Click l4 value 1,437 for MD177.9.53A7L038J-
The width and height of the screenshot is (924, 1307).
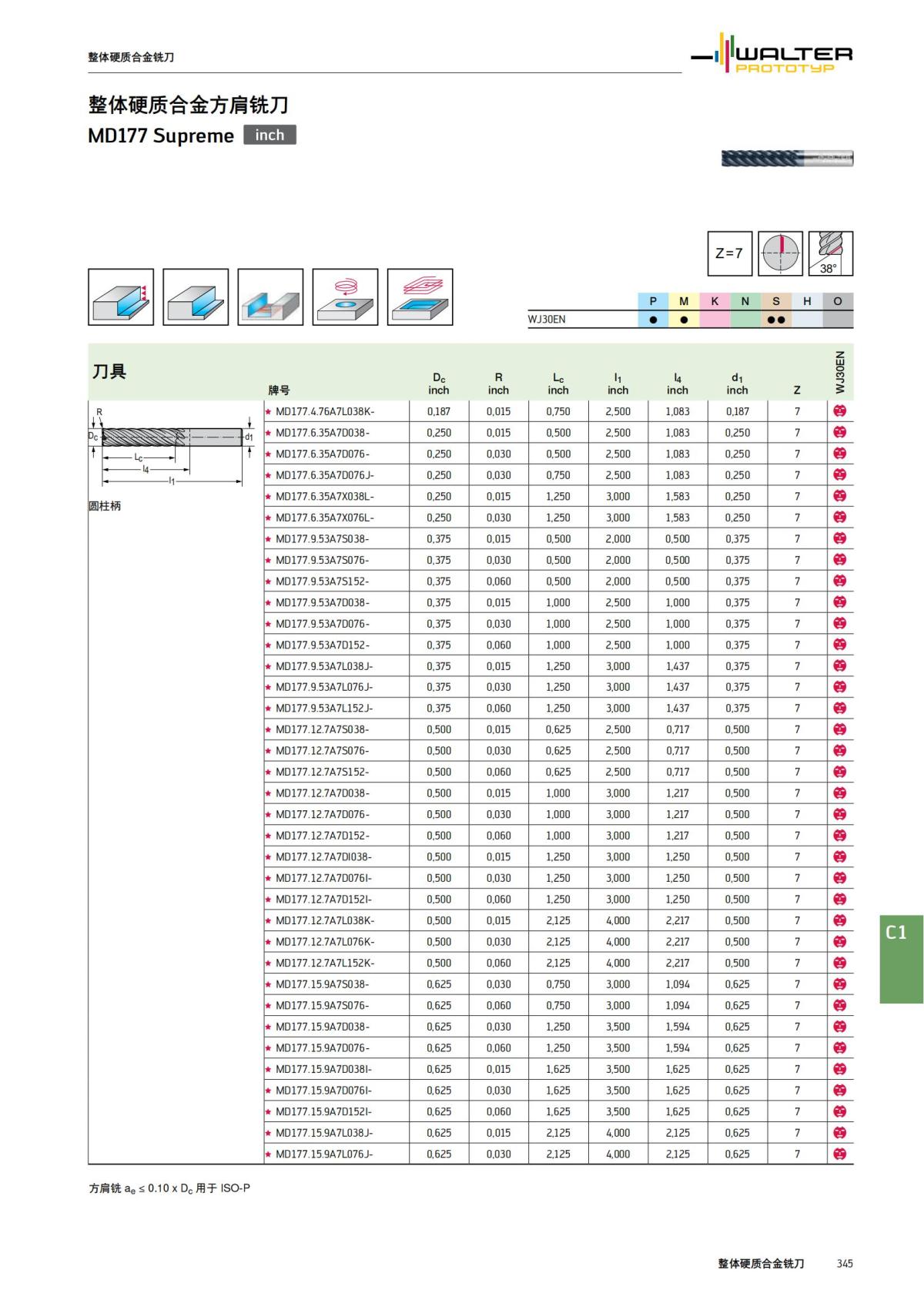[678, 666]
